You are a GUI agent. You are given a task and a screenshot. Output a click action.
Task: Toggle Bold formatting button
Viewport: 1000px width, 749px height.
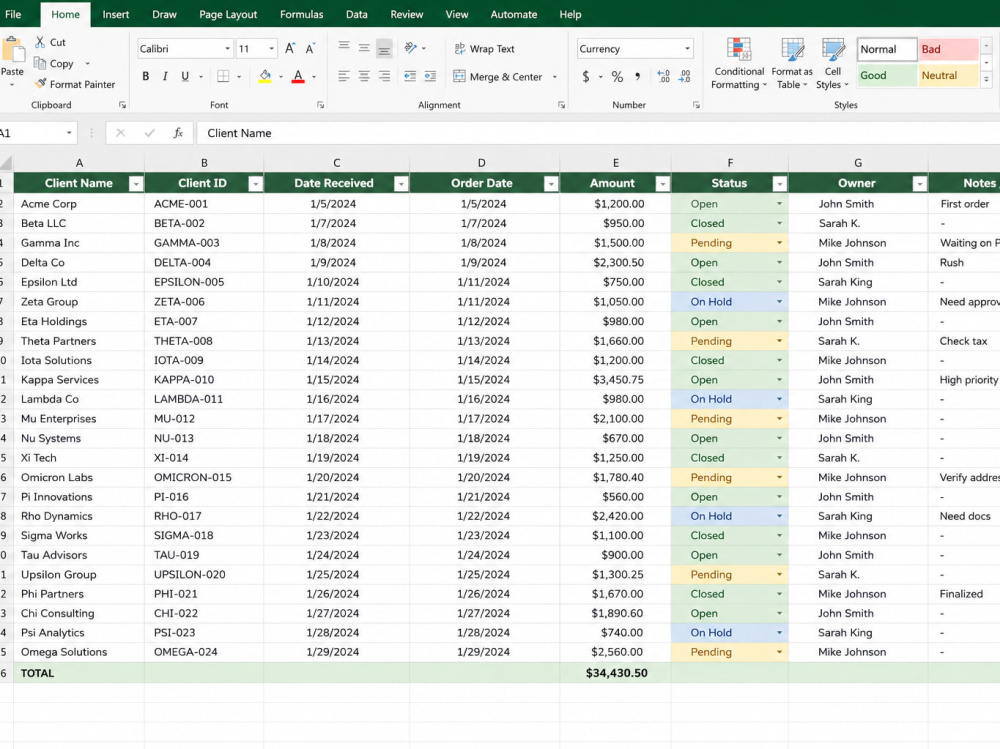click(145, 77)
